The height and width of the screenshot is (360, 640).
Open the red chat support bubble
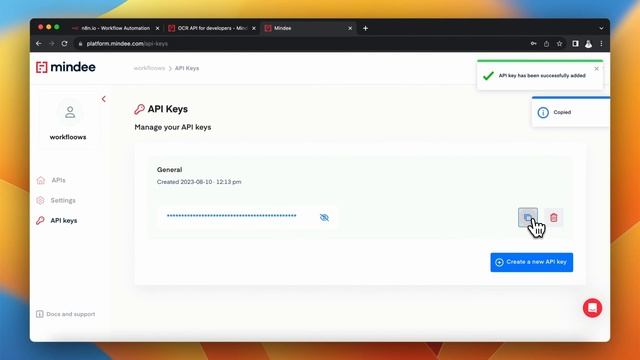592,308
